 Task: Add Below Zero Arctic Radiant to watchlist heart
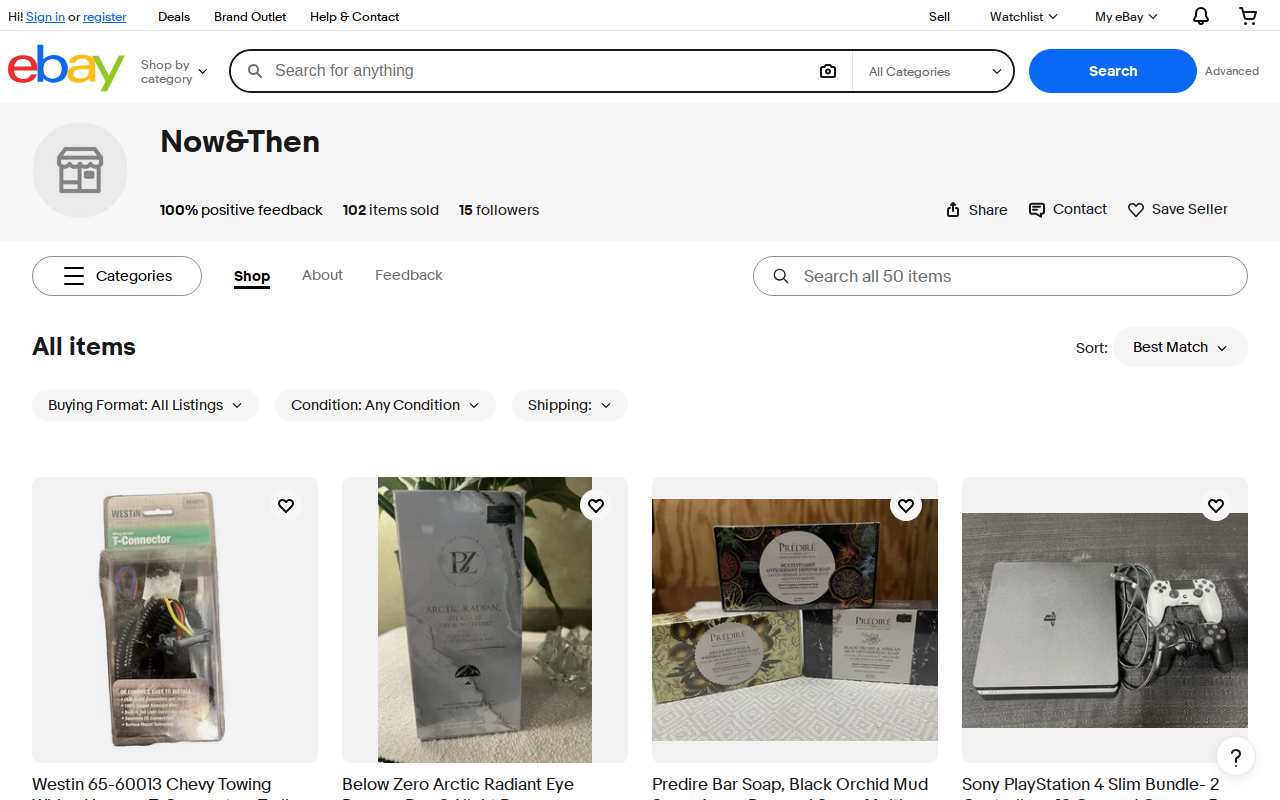tap(596, 506)
